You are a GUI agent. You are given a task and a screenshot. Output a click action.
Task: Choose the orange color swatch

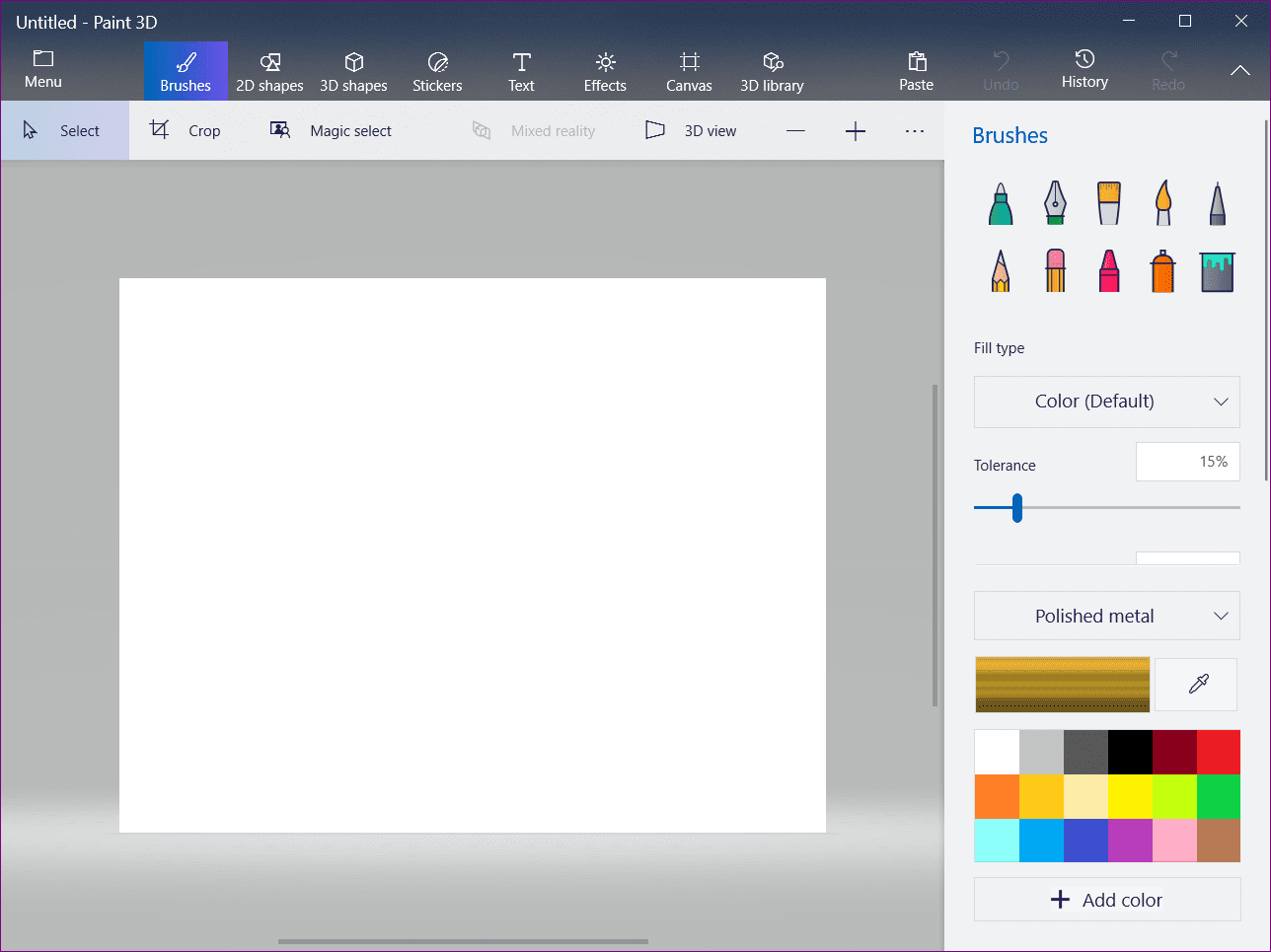click(x=997, y=796)
